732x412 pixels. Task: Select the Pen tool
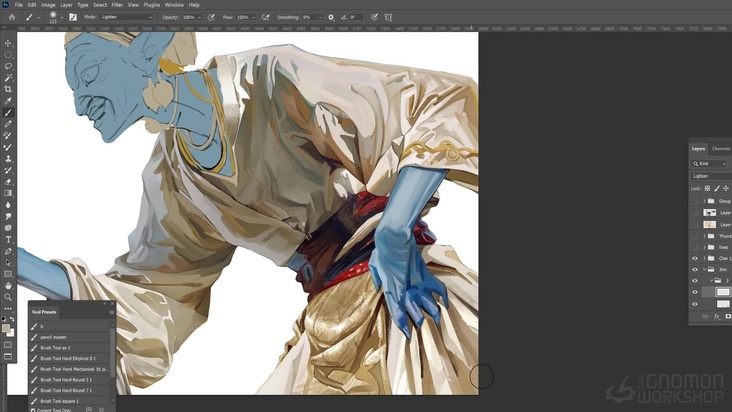8,251
